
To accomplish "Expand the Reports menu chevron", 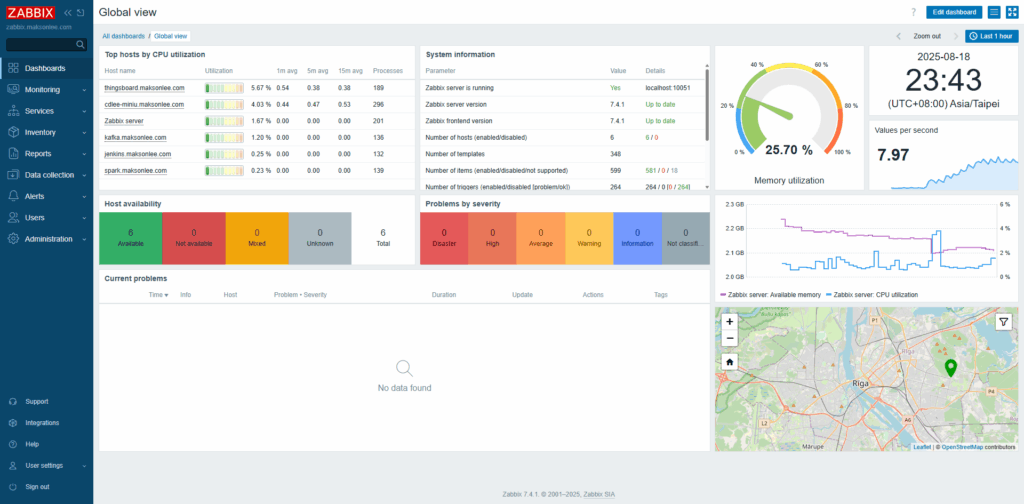I will click(x=84, y=154).
